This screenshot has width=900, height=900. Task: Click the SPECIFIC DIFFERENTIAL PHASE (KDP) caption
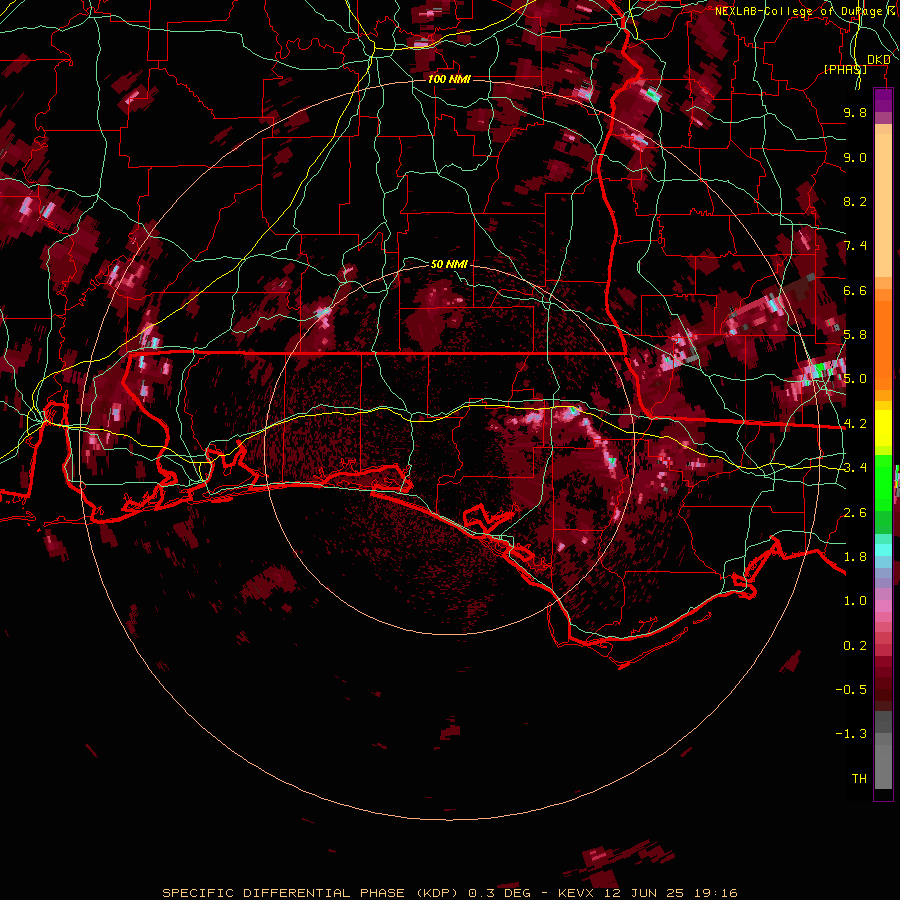310,893
